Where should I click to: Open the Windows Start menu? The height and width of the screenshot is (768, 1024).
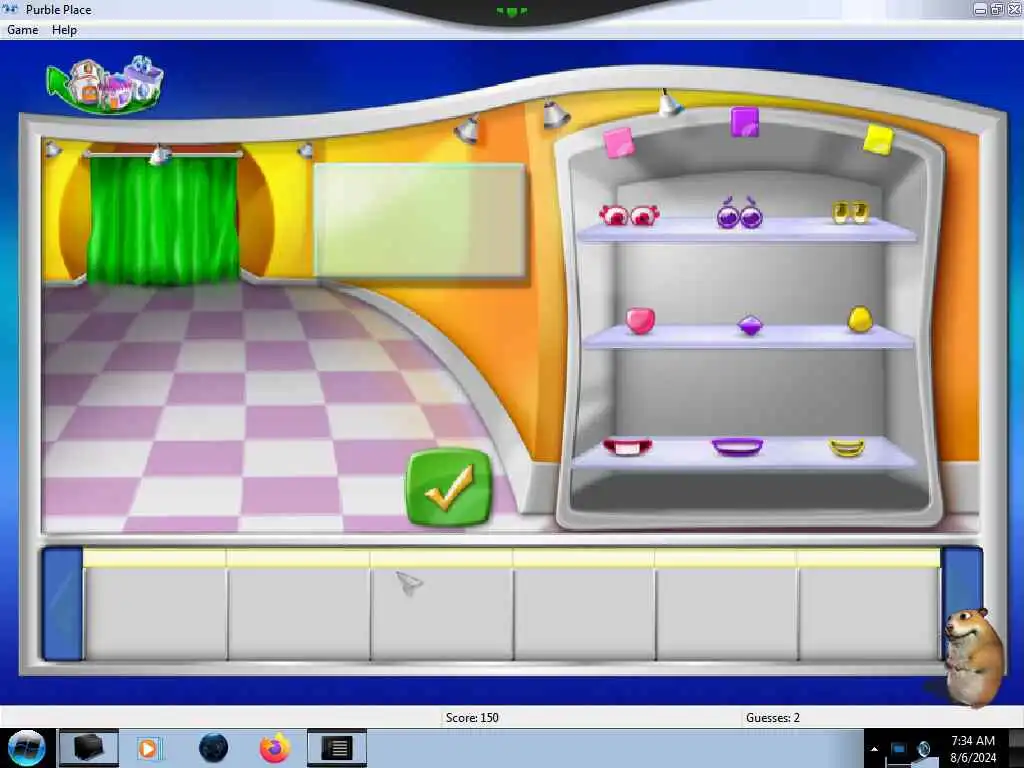27,748
